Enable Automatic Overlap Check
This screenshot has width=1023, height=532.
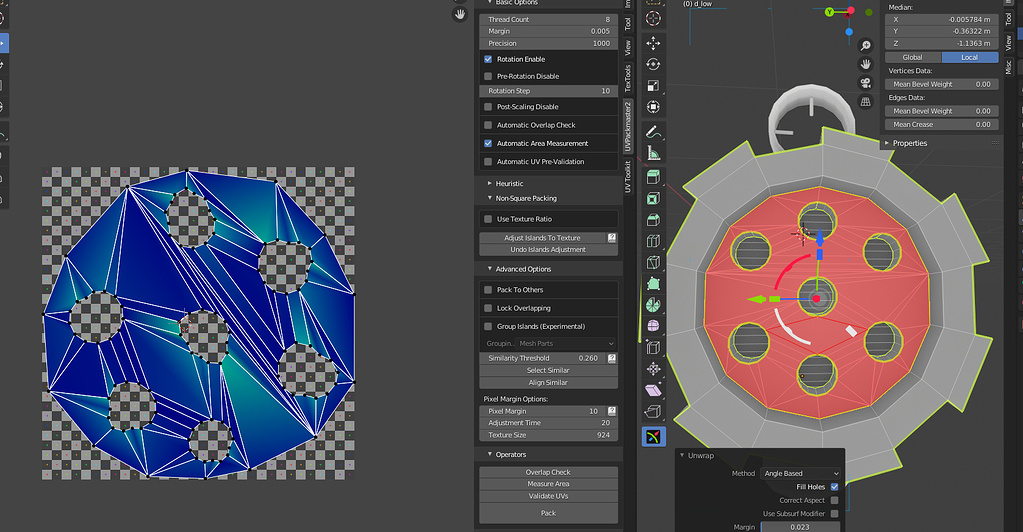tap(488, 125)
